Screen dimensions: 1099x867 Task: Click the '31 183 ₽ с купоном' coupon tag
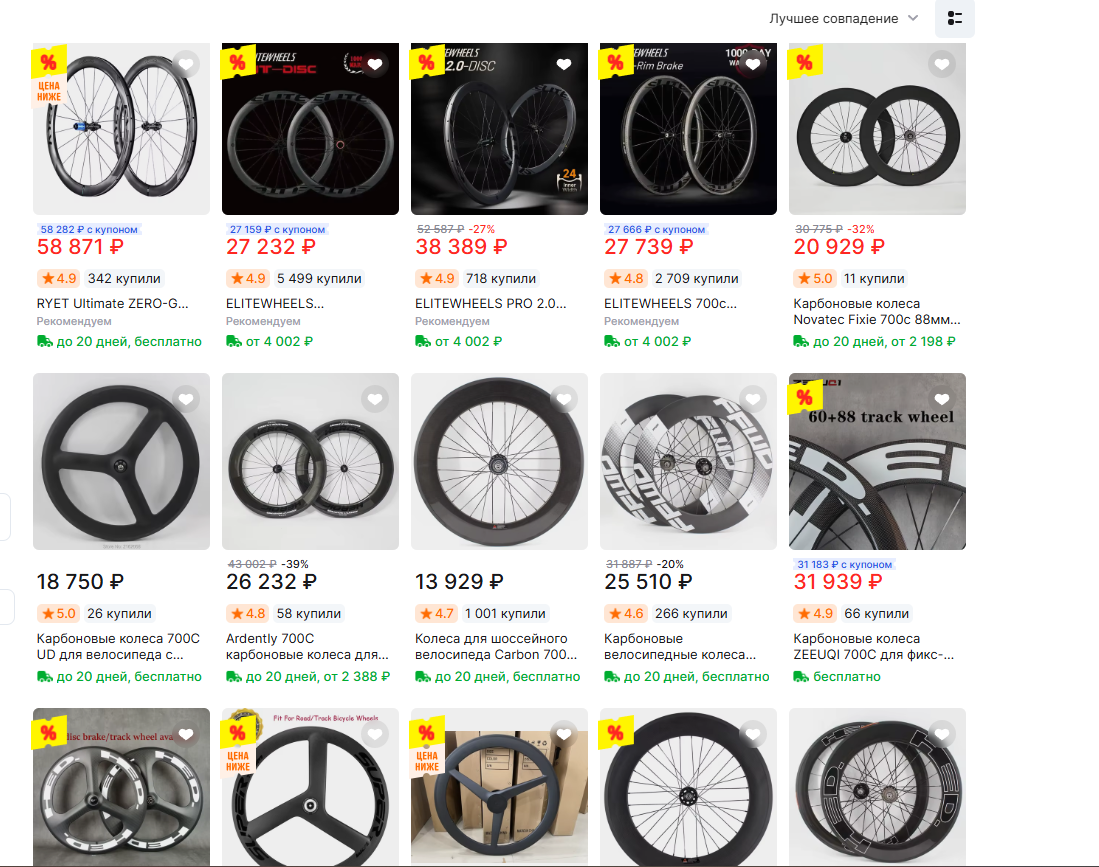pyautogui.click(x=845, y=564)
